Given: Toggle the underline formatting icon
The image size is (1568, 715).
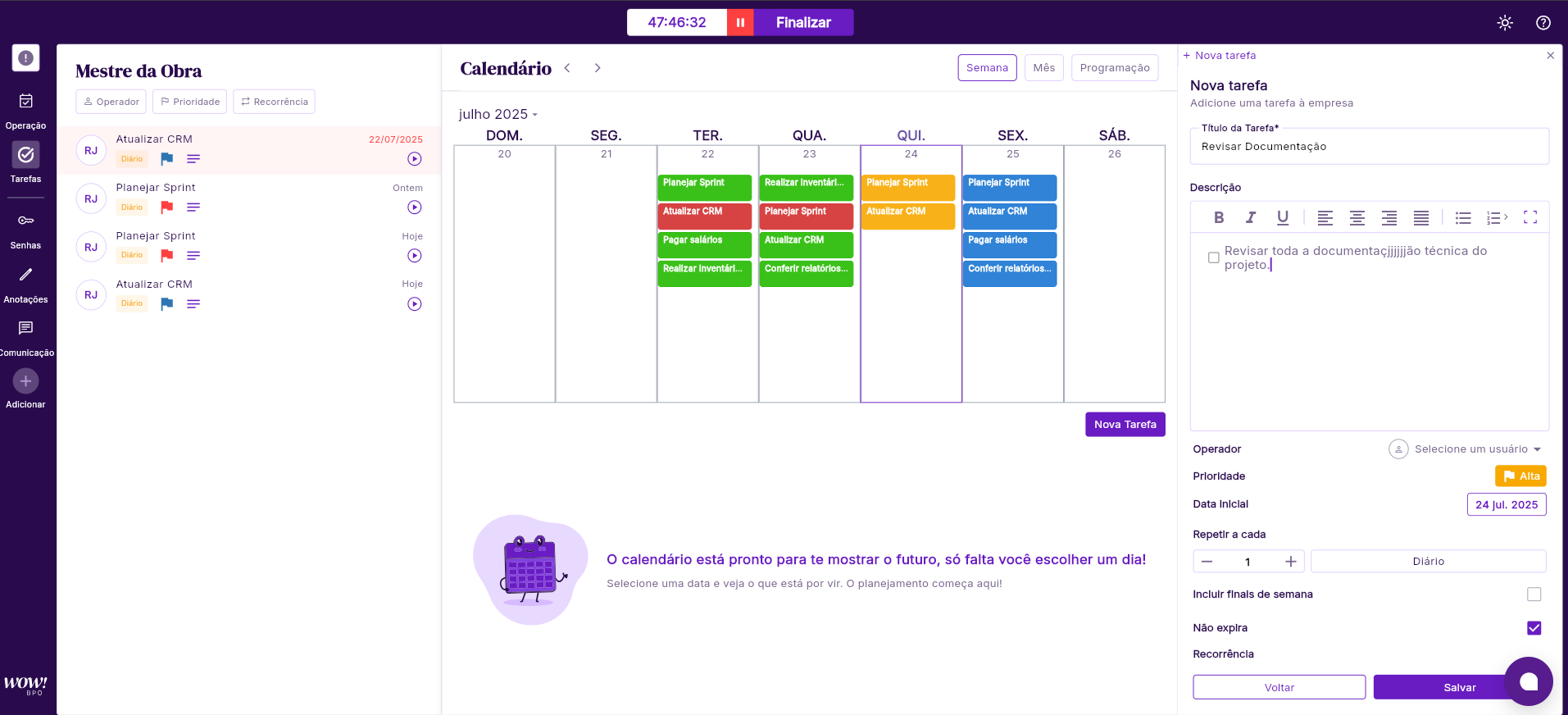Looking at the screenshot, I should (x=1283, y=217).
